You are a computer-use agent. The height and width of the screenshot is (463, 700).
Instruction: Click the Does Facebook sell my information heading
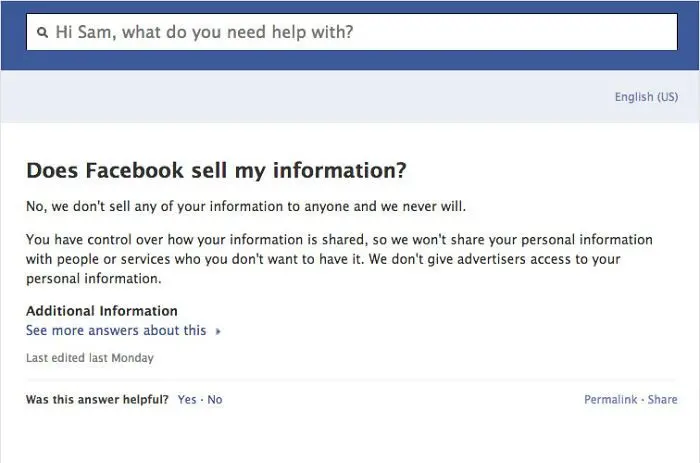[216, 171]
